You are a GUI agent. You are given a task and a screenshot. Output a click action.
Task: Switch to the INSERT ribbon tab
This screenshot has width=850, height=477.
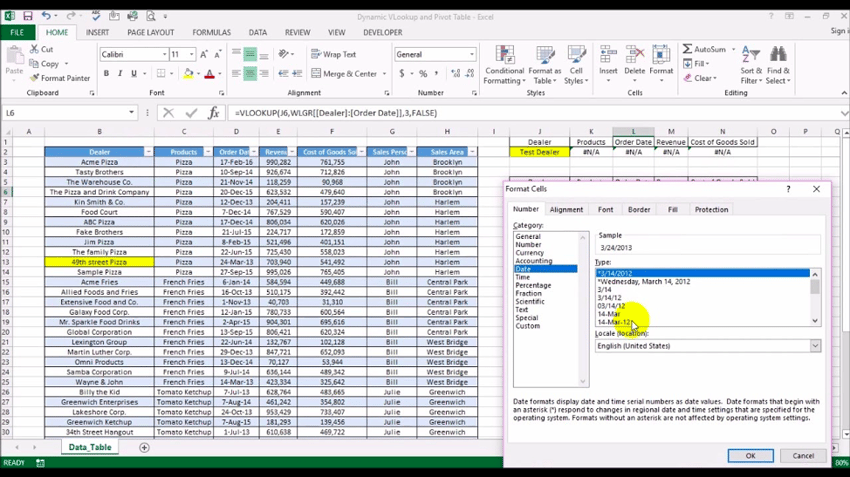point(98,33)
